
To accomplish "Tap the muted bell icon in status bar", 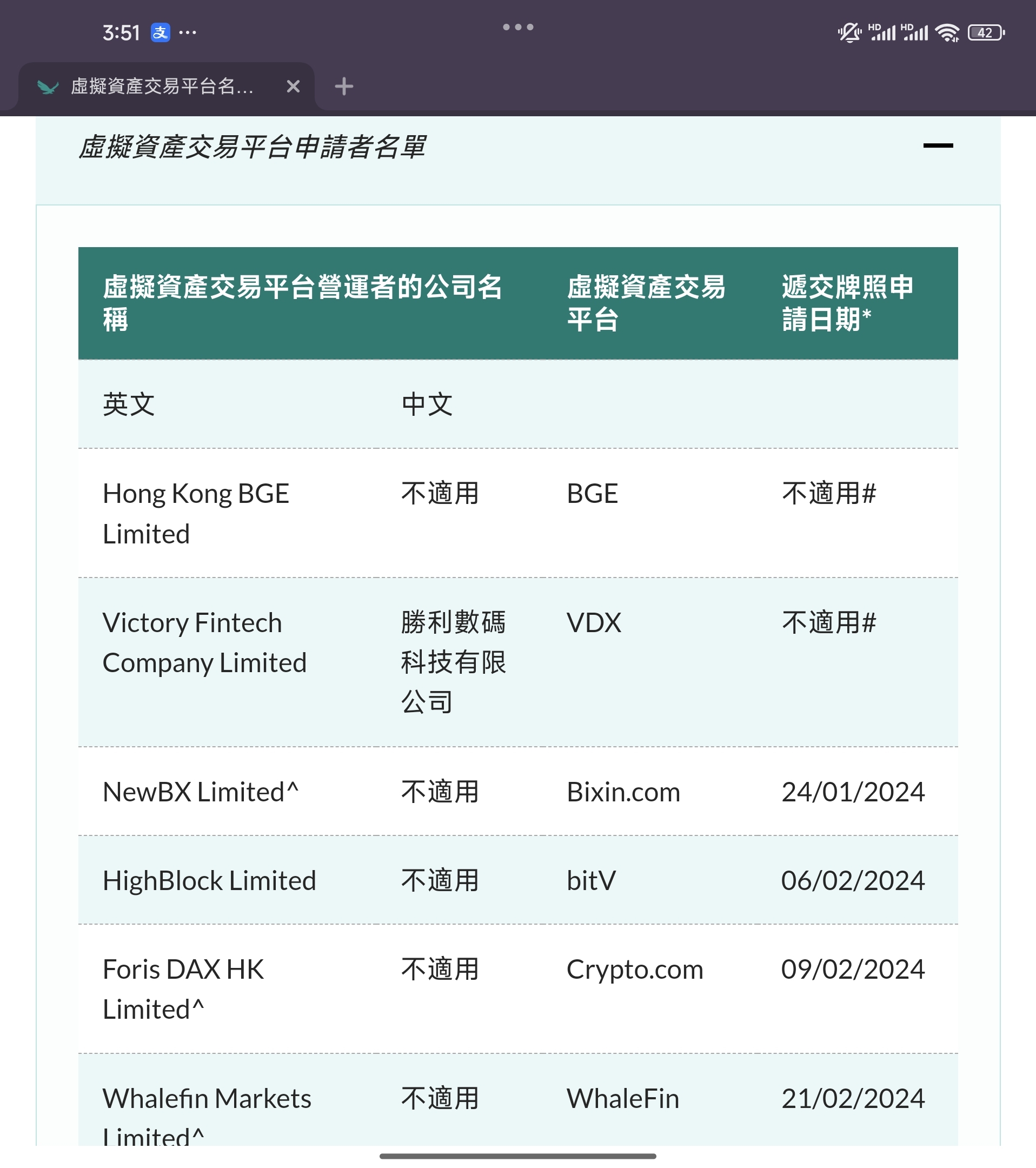I will (849, 32).
